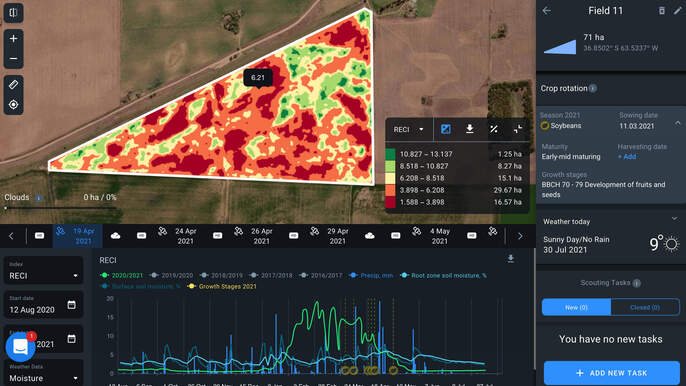
Task: Zoom out of the map
Action: (x=14, y=59)
